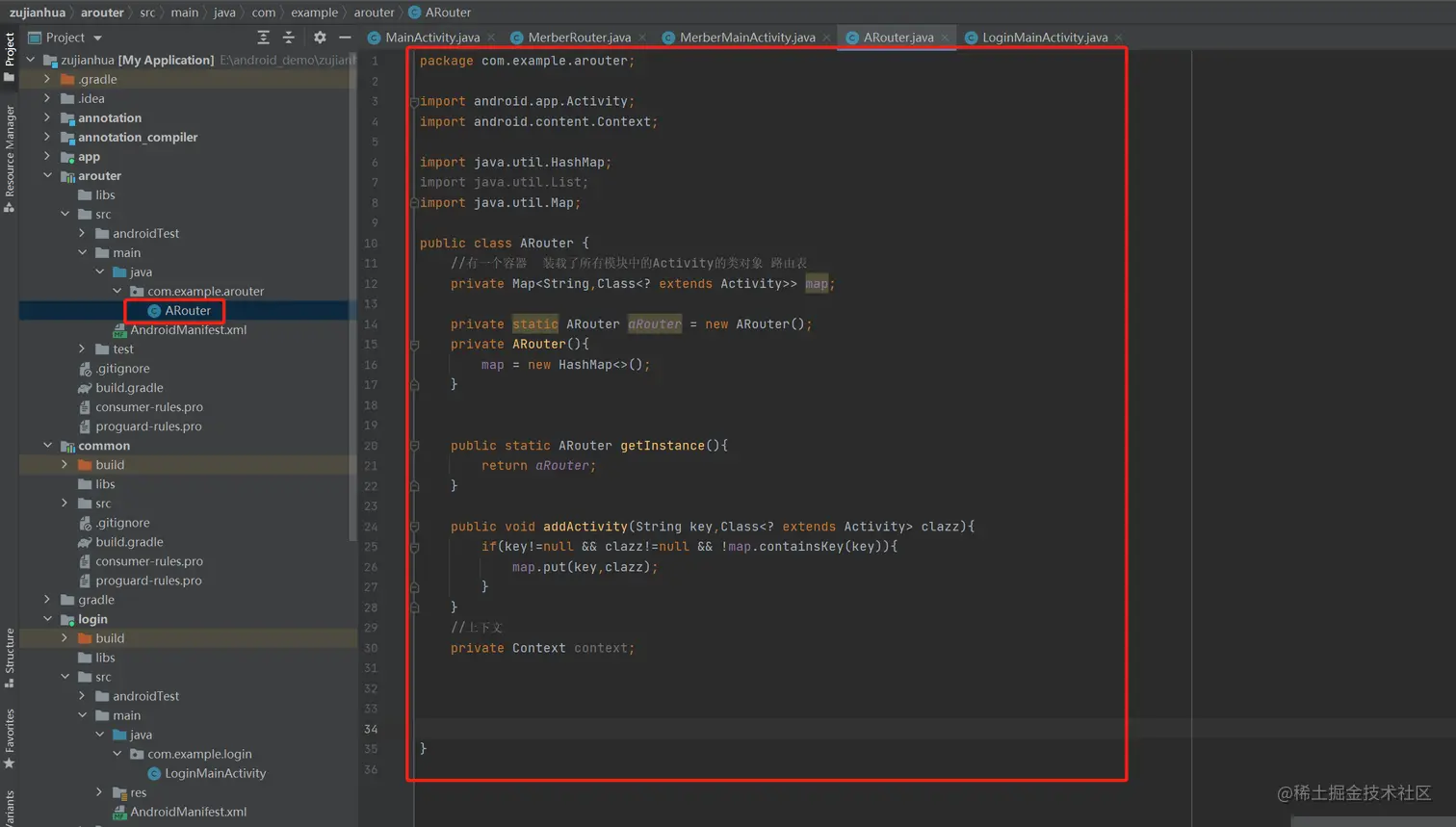The image size is (1456, 827).
Task: Click the zujianhua breadcrumb
Action: (x=38, y=13)
